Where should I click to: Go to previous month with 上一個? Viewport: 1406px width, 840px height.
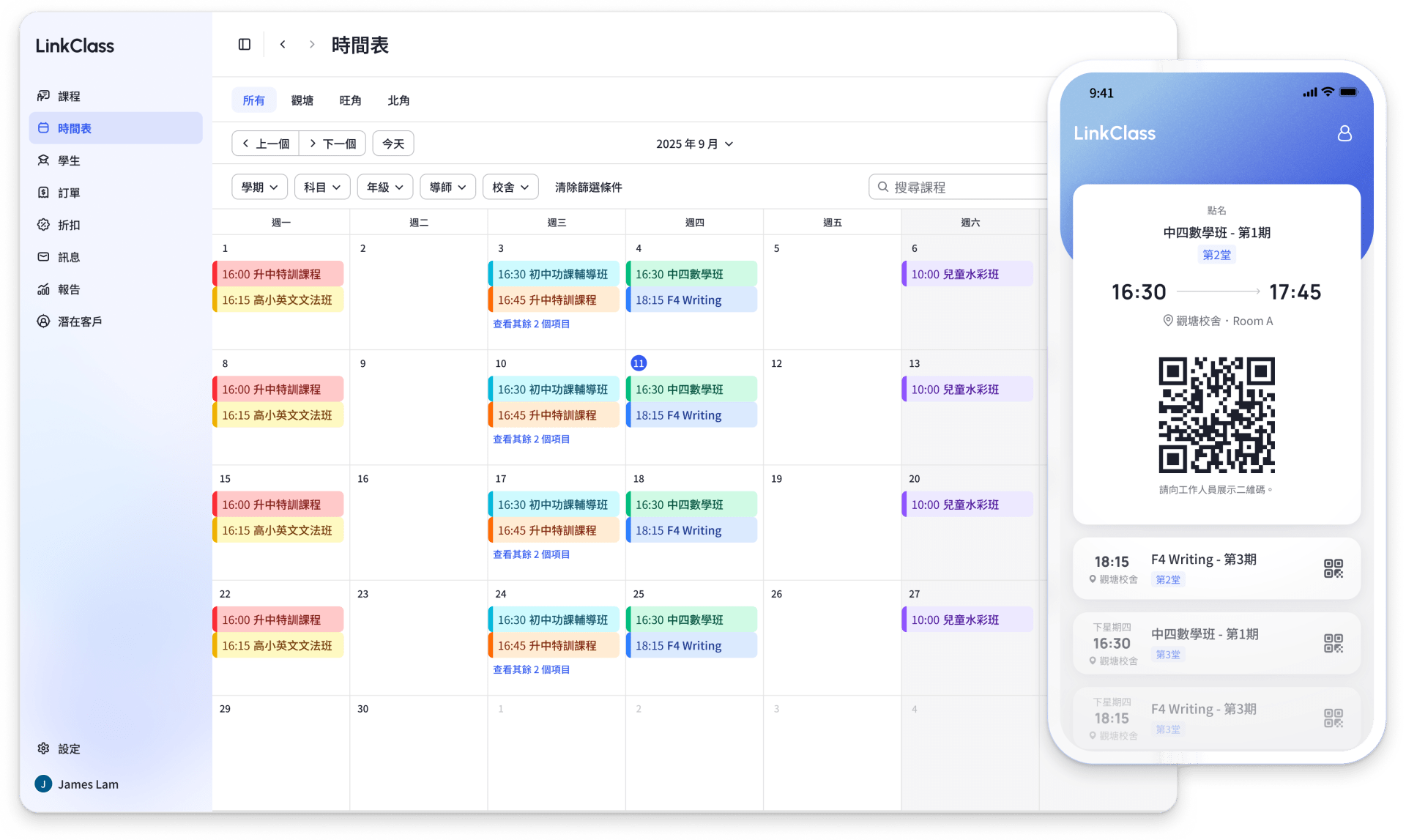tap(266, 144)
